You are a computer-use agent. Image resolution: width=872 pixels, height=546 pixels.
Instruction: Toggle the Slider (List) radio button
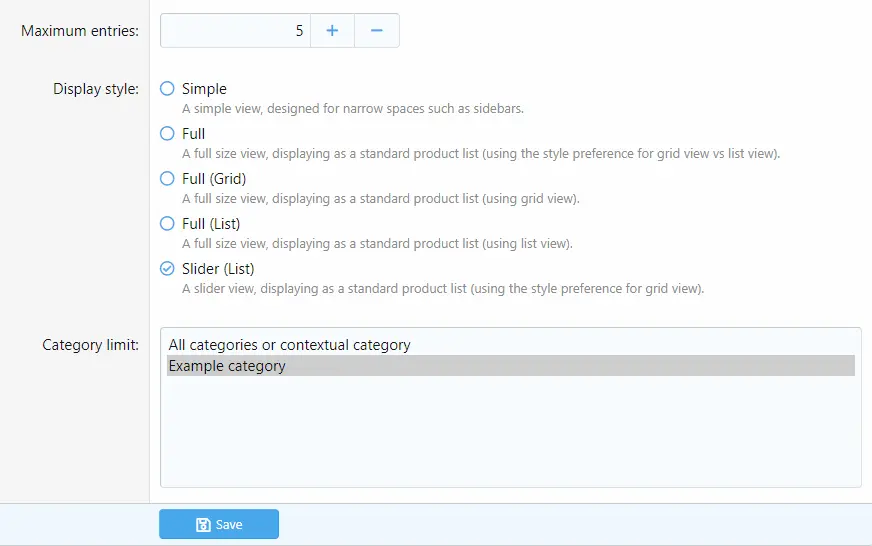[168, 269]
